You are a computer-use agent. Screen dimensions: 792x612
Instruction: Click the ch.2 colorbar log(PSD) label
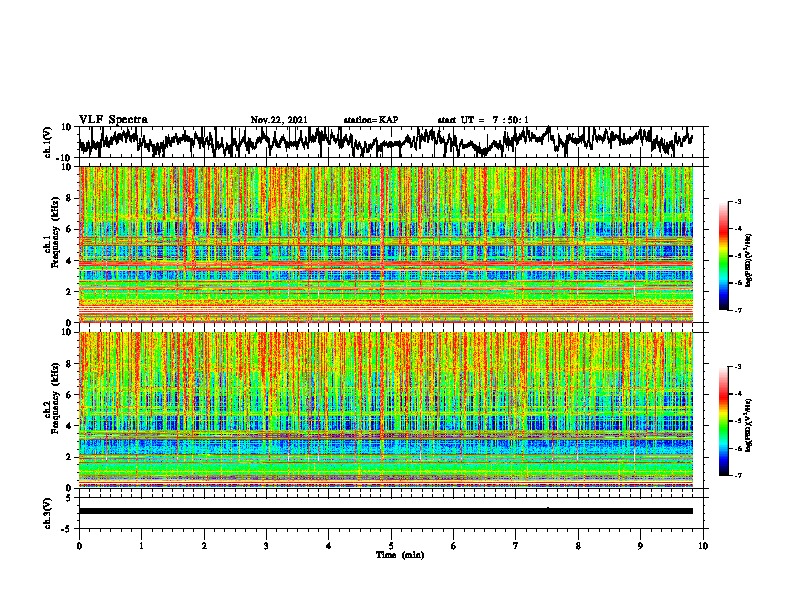748,425
